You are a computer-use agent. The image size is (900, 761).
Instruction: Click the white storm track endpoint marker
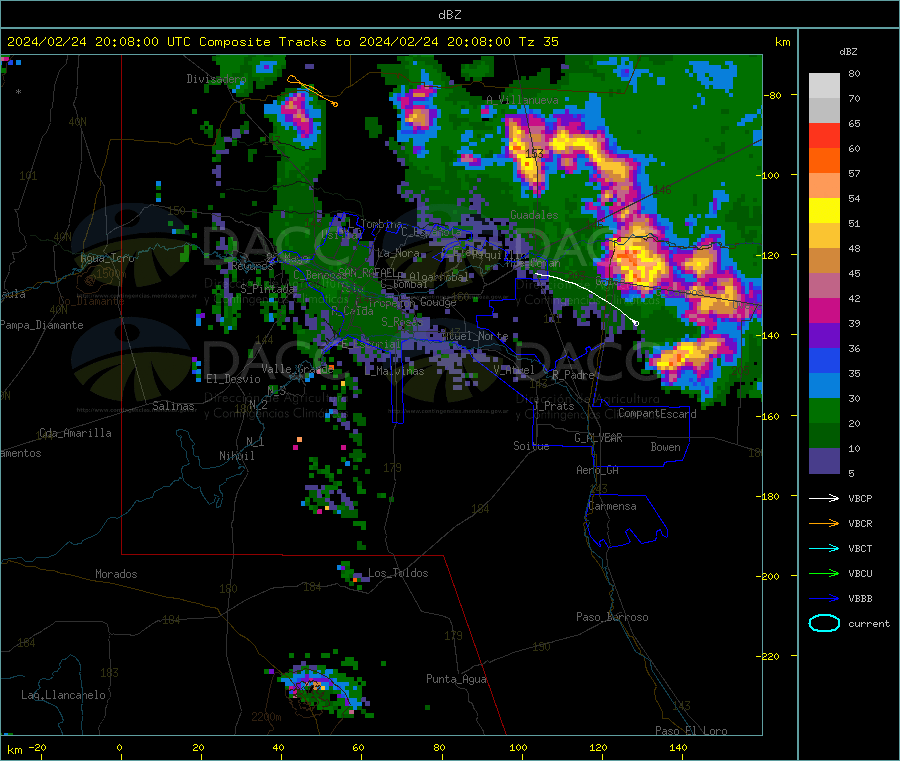[x=636, y=324]
